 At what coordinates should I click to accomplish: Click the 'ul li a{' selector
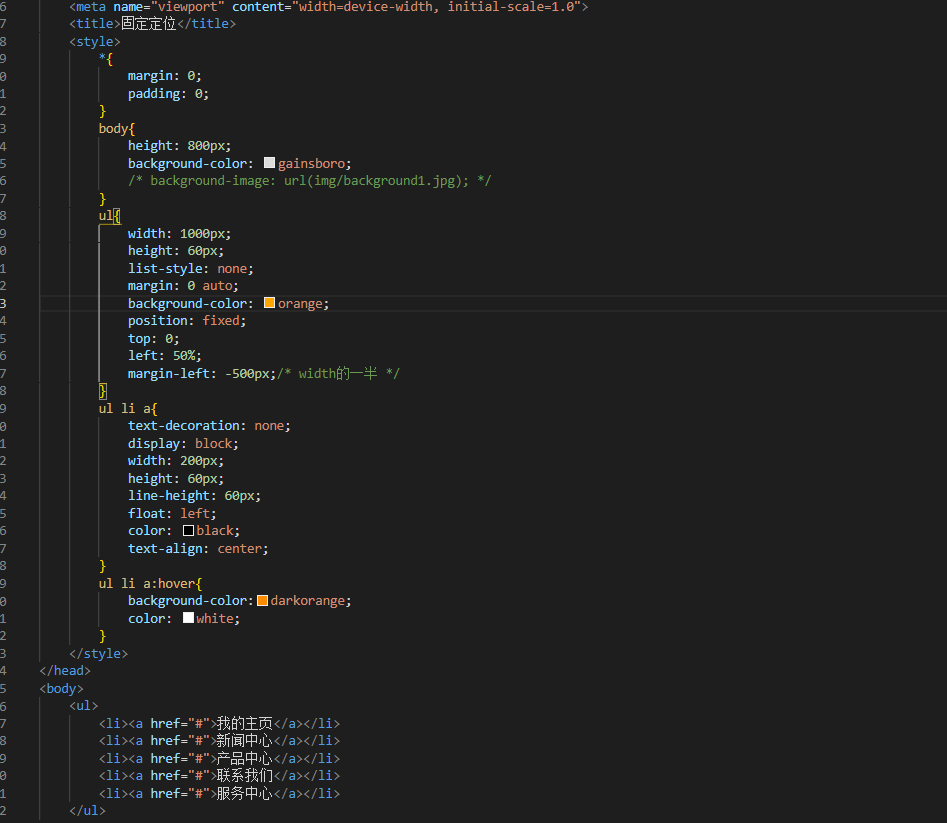127,408
